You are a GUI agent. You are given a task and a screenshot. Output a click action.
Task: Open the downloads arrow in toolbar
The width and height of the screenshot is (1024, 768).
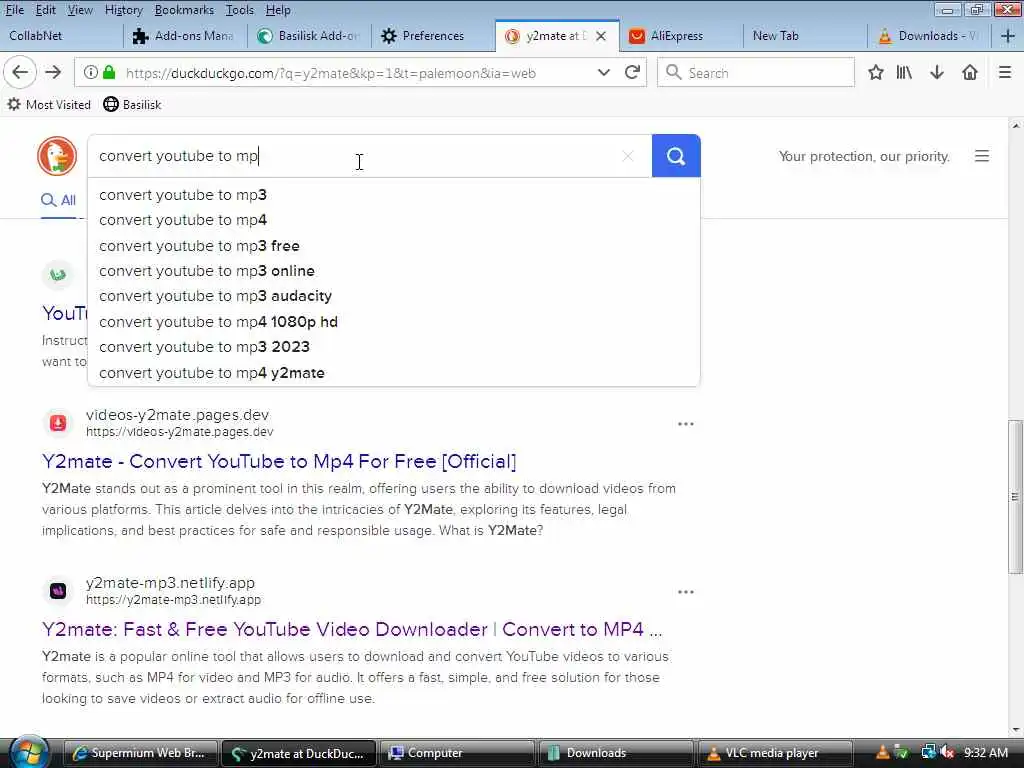tap(936, 72)
